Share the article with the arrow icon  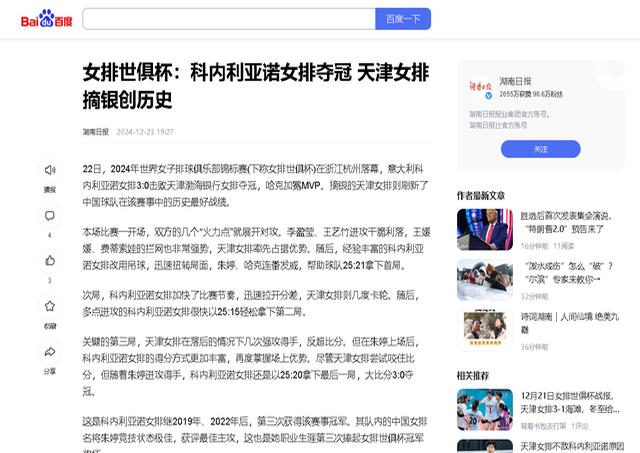tap(50, 351)
